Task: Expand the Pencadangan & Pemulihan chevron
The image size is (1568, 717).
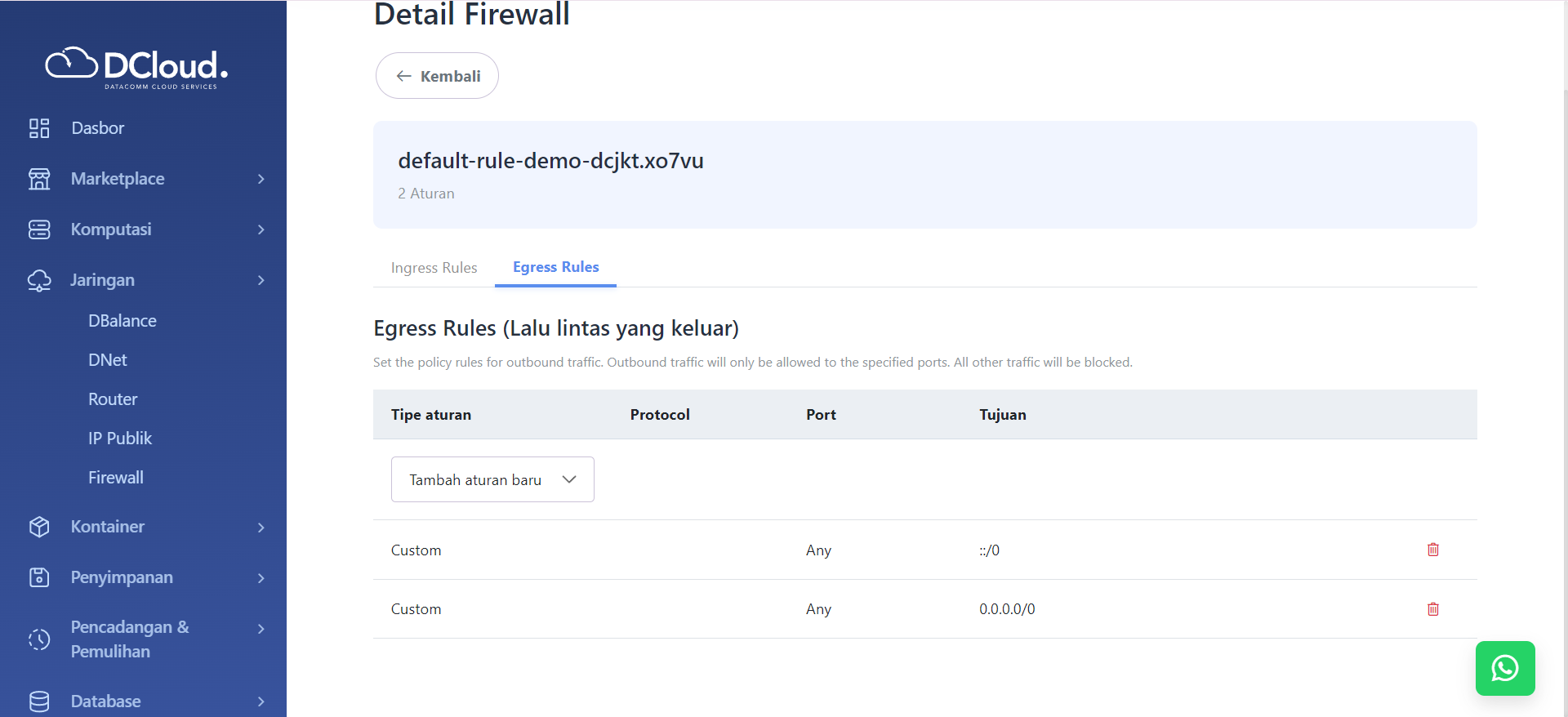Action: tap(261, 629)
